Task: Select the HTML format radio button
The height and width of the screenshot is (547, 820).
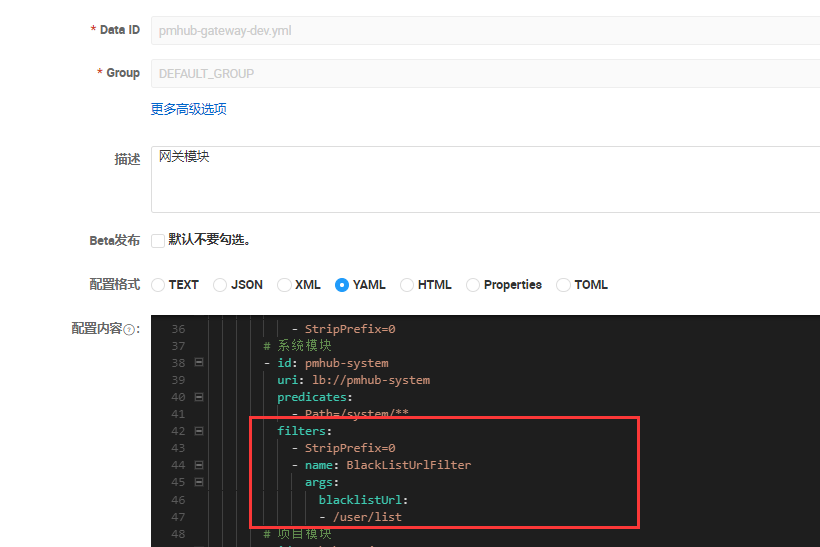Action: [x=407, y=285]
